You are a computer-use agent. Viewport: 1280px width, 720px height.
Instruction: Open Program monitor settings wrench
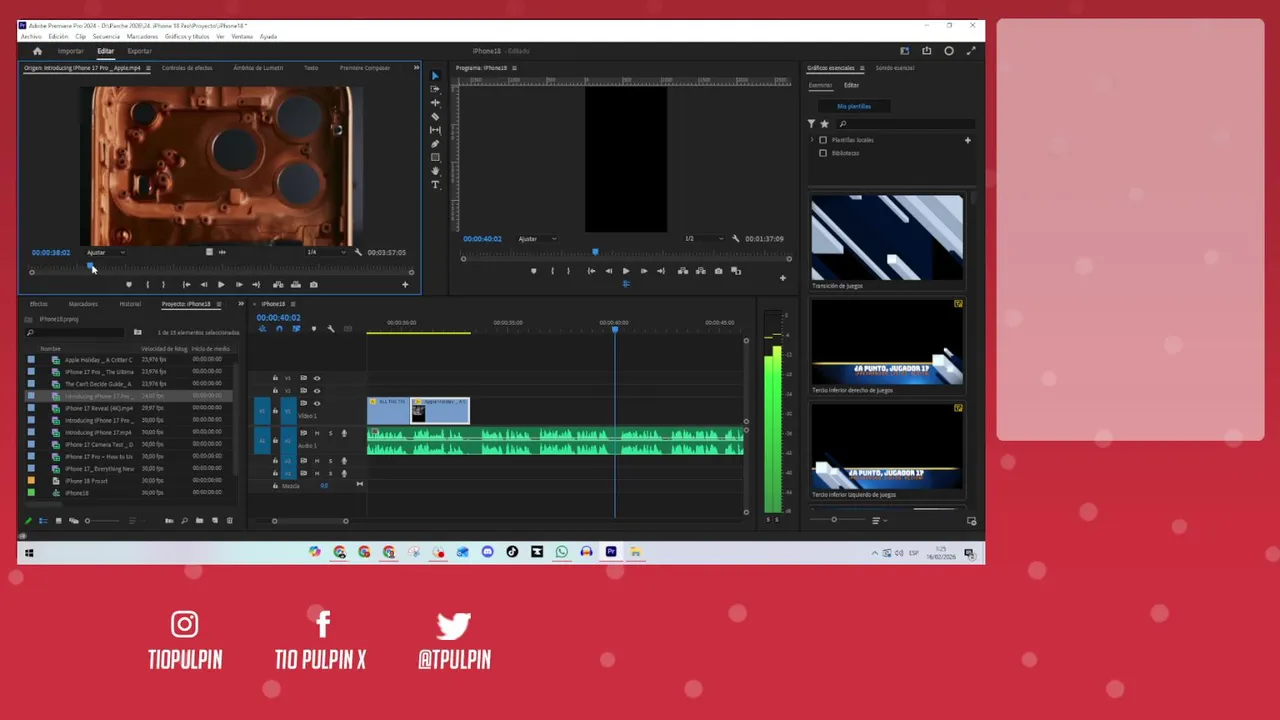click(736, 239)
